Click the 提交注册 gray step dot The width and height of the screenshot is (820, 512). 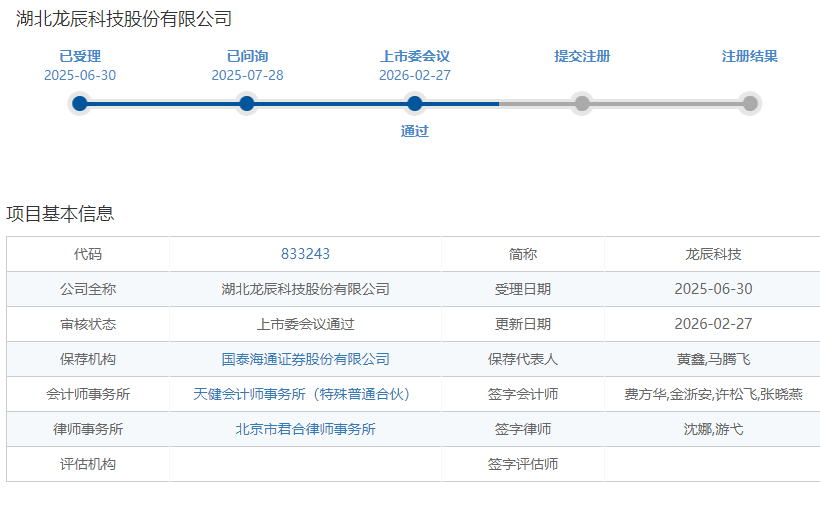pyautogui.click(x=582, y=103)
